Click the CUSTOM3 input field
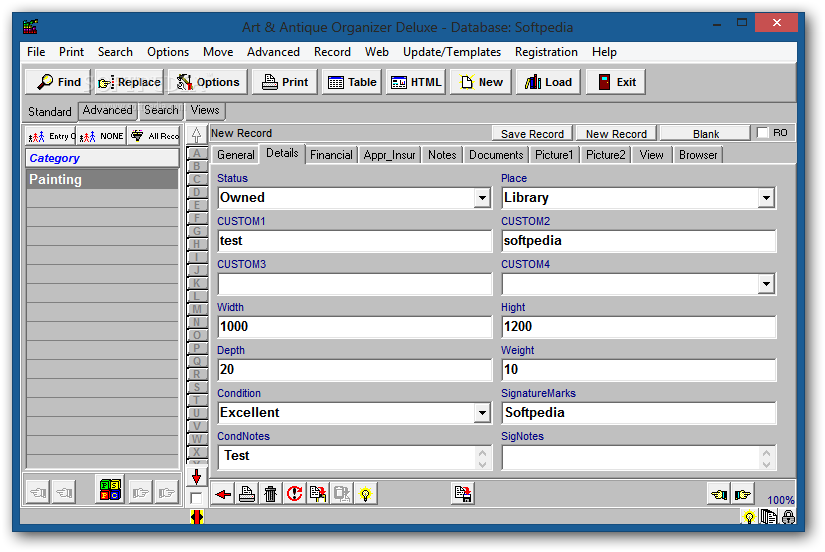825x552 pixels. click(x=355, y=284)
